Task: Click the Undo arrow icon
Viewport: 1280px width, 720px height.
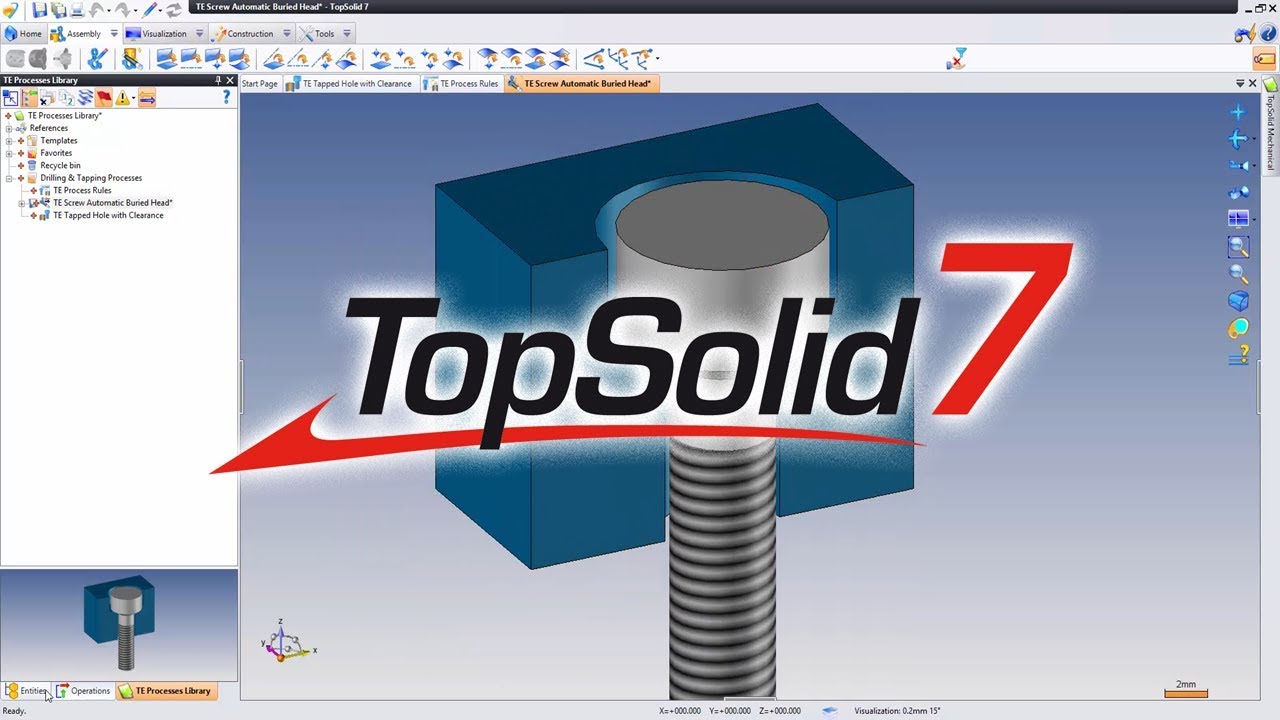Action: 98,10
